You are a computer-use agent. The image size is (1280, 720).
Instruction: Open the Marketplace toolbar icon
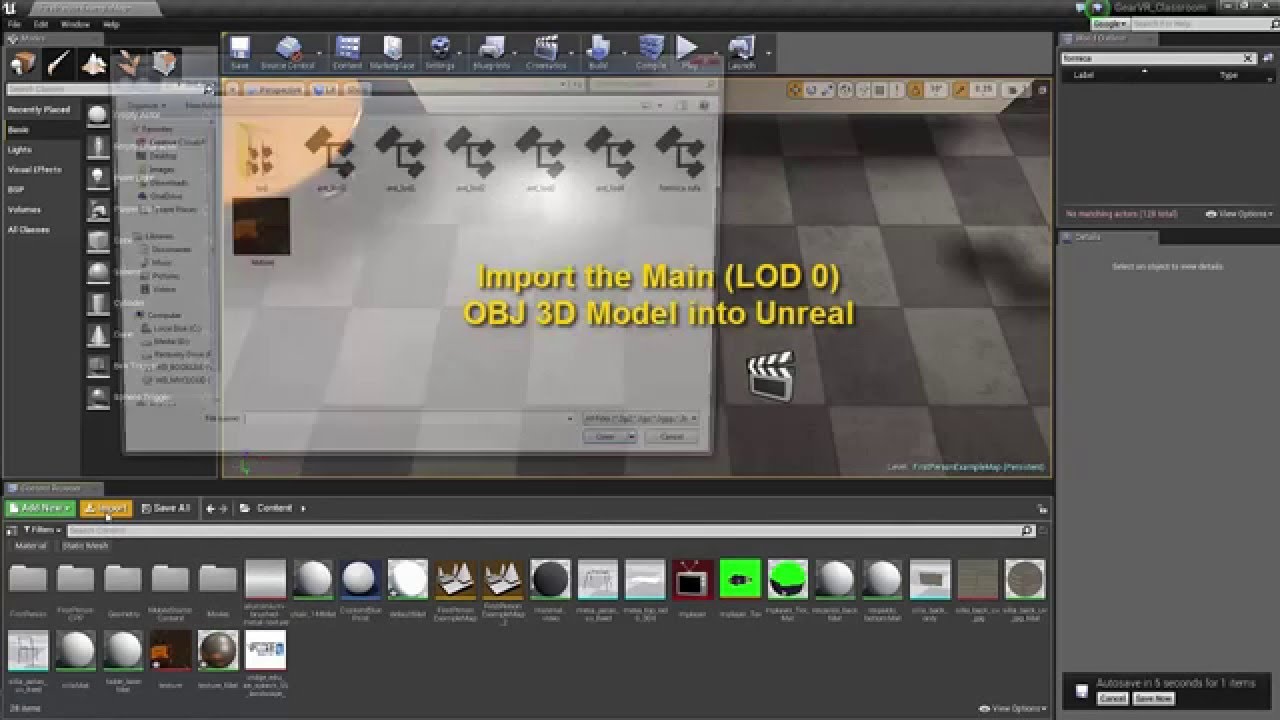click(x=393, y=52)
